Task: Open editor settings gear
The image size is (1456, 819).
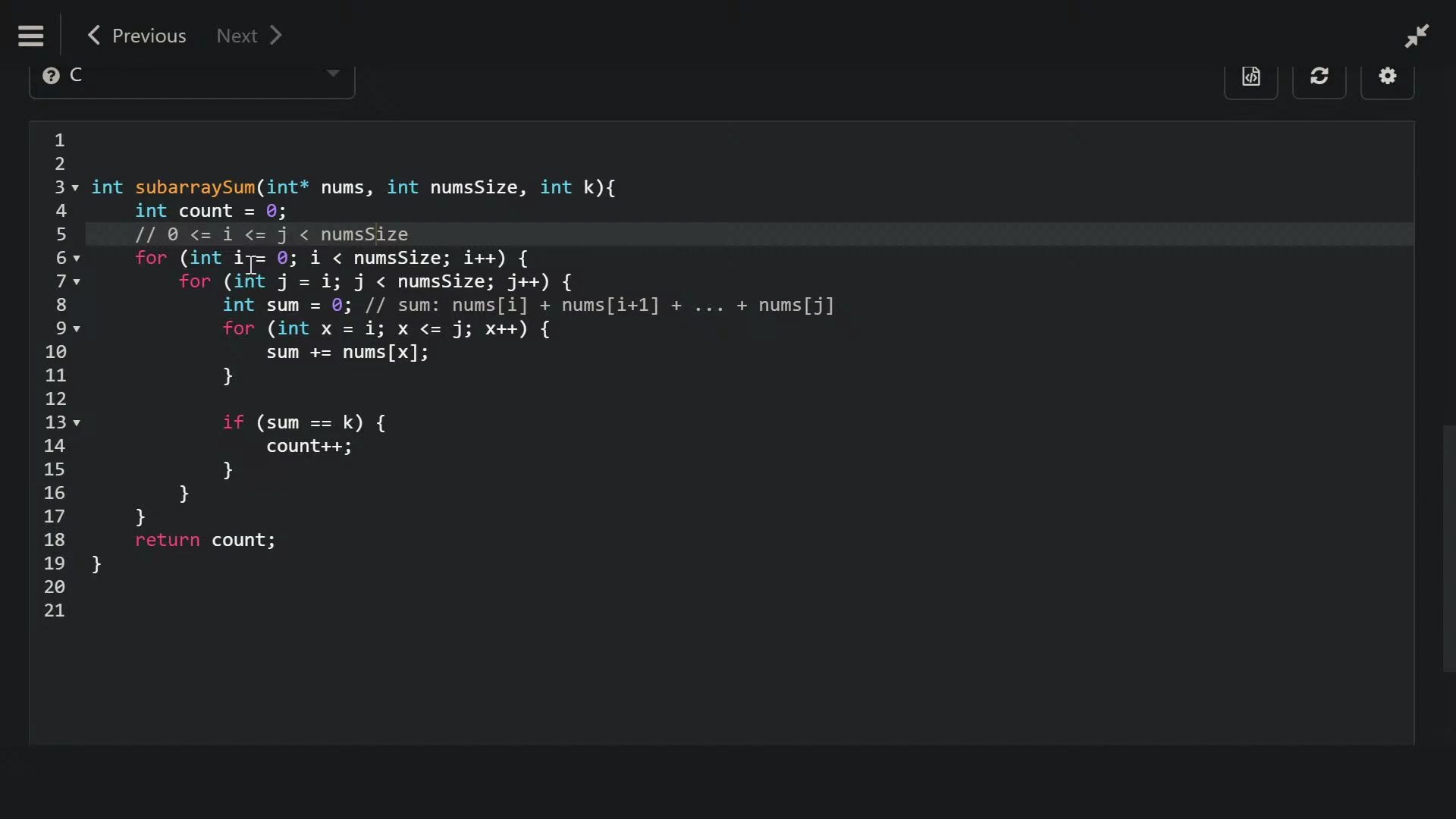Action: coord(1387,77)
